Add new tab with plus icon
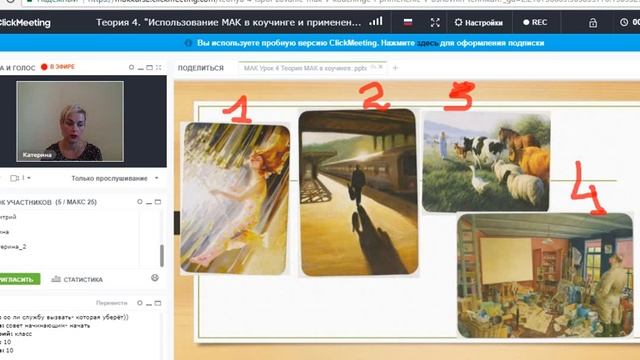 click(x=395, y=68)
